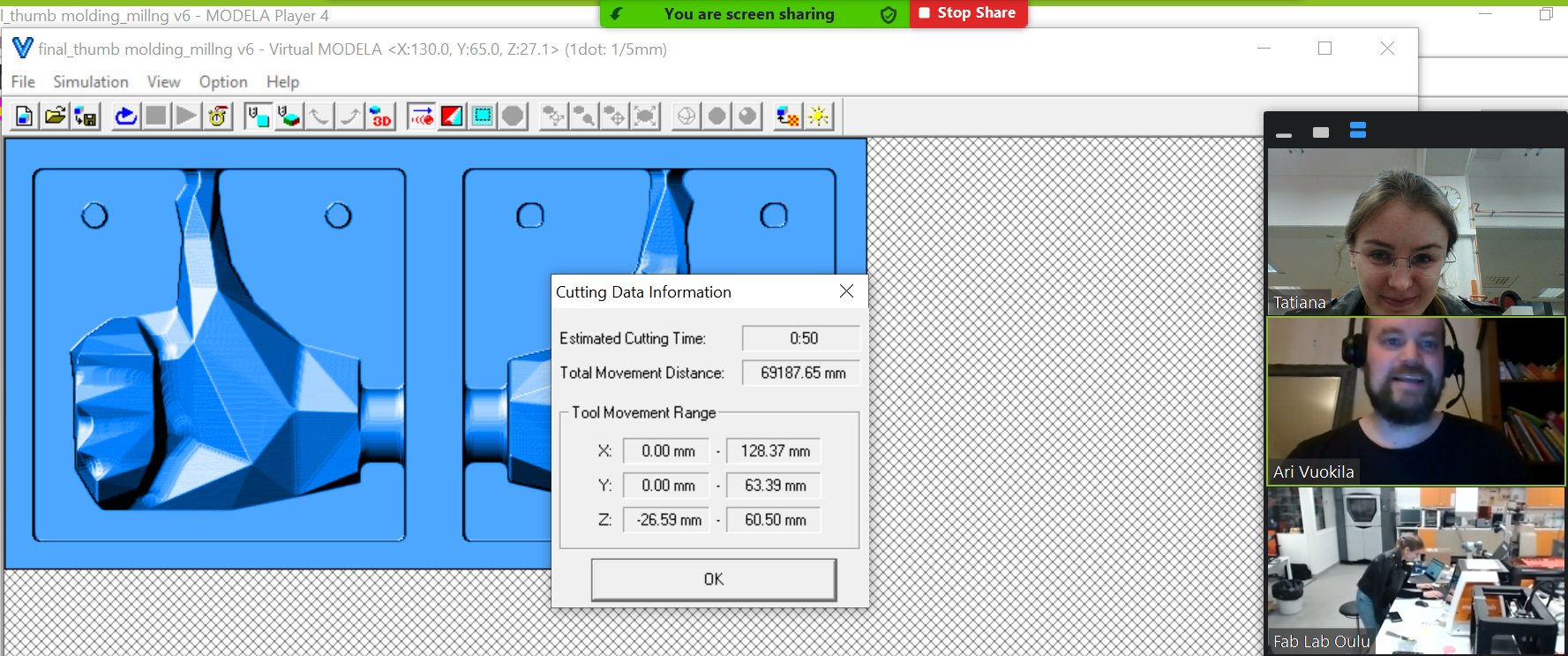Click the Z minimum -26.59 mm field
1568x656 pixels.
click(666, 520)
